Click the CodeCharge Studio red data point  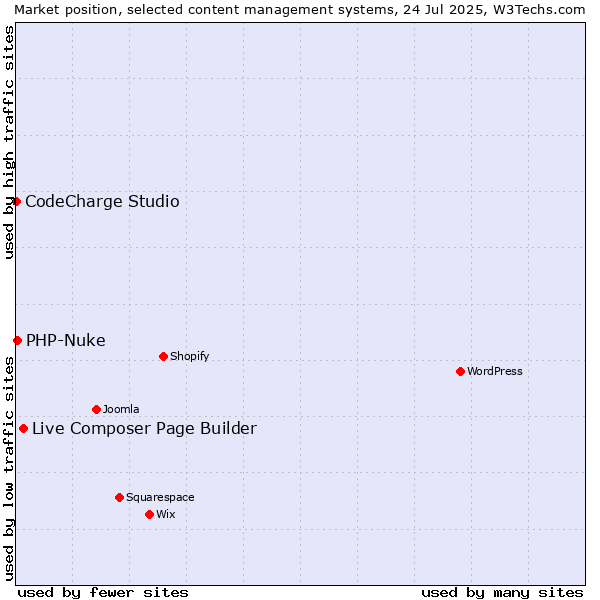16,201
